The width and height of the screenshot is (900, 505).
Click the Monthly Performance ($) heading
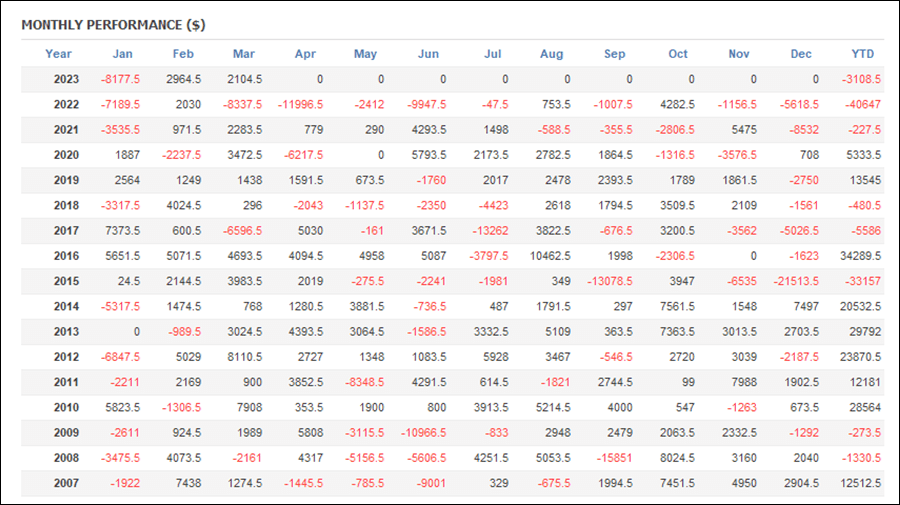[113, 25]
